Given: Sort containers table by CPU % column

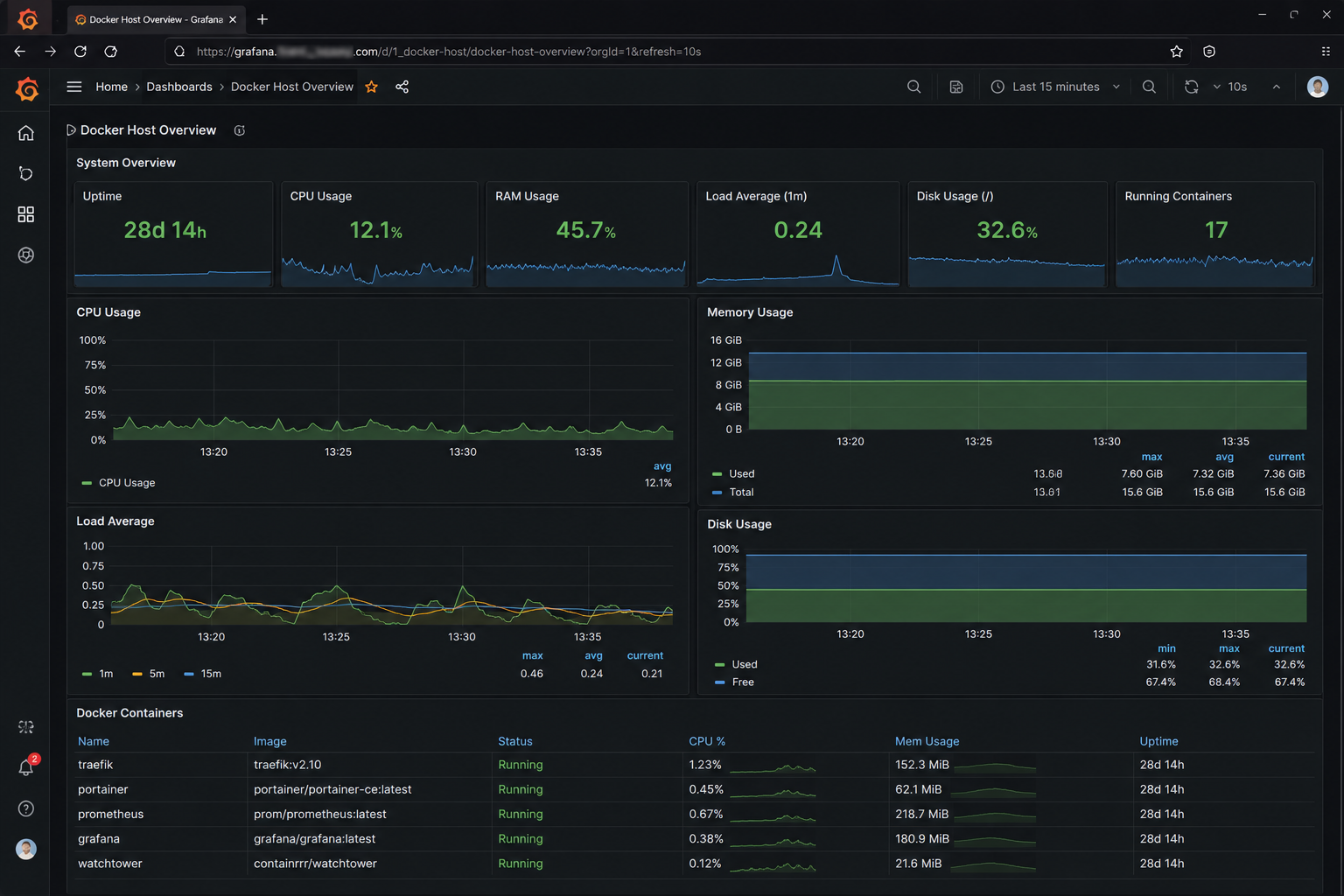Looking at the screenshot, I should 707,741.
